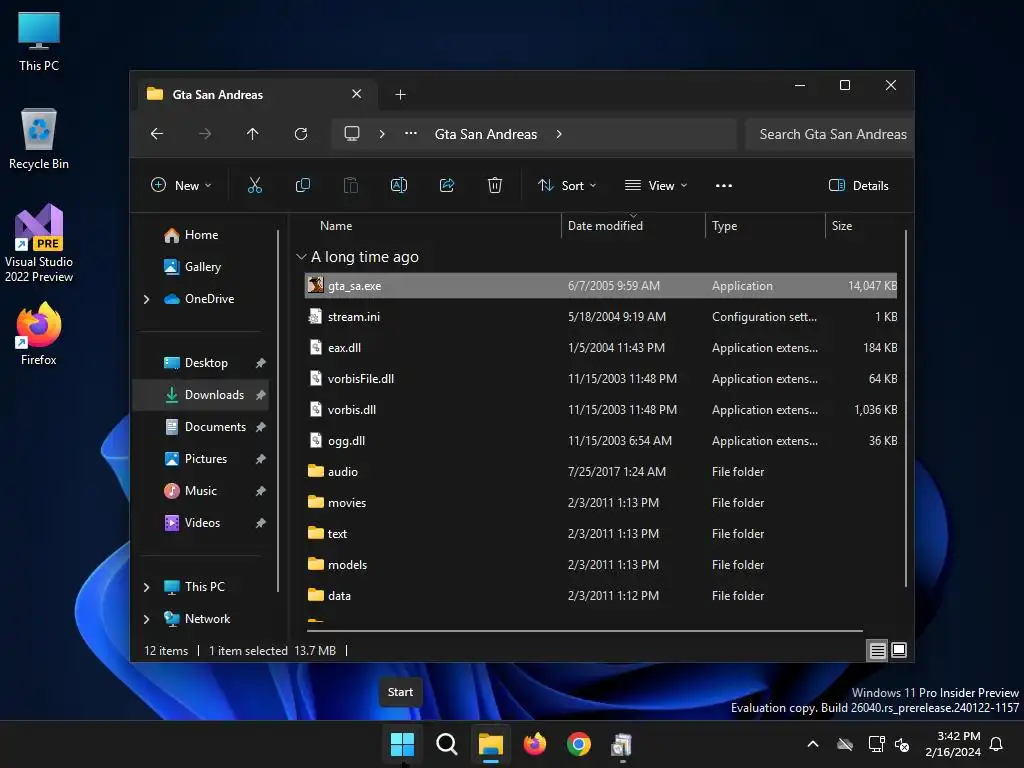Close the Gta San Andreas tab

(x=357, y=94)
